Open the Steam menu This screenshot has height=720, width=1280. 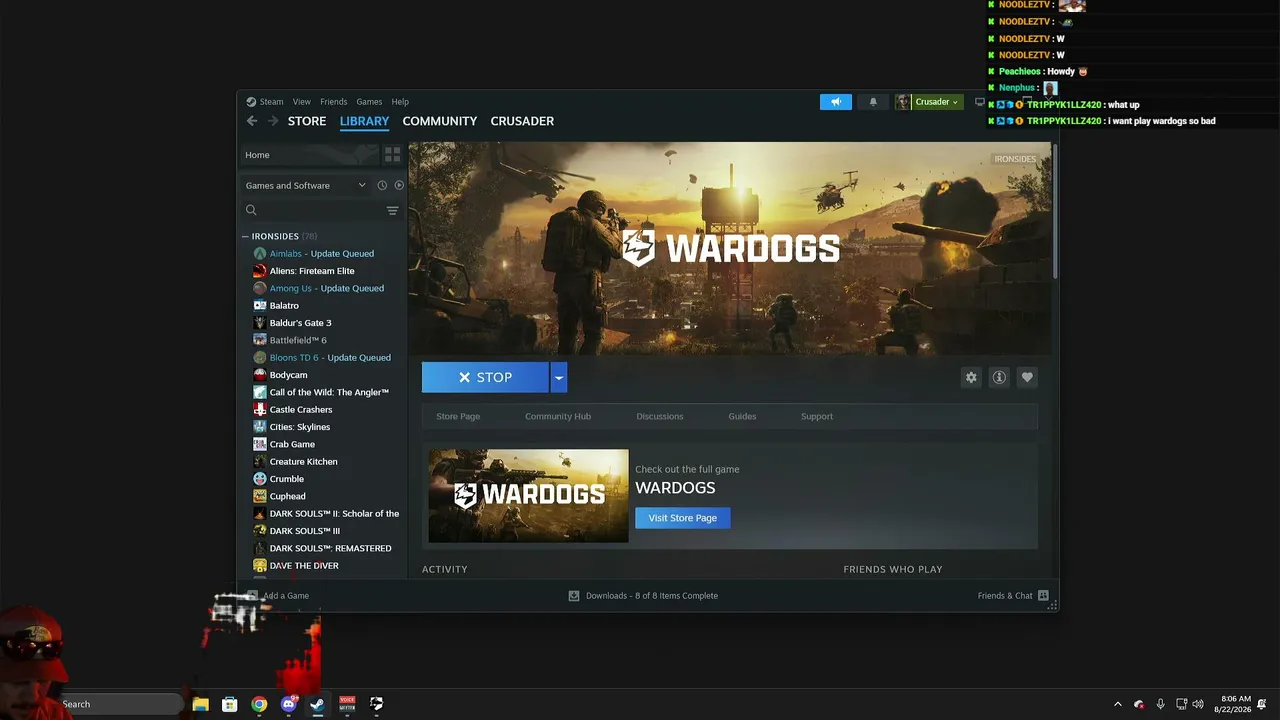[265, 102]
